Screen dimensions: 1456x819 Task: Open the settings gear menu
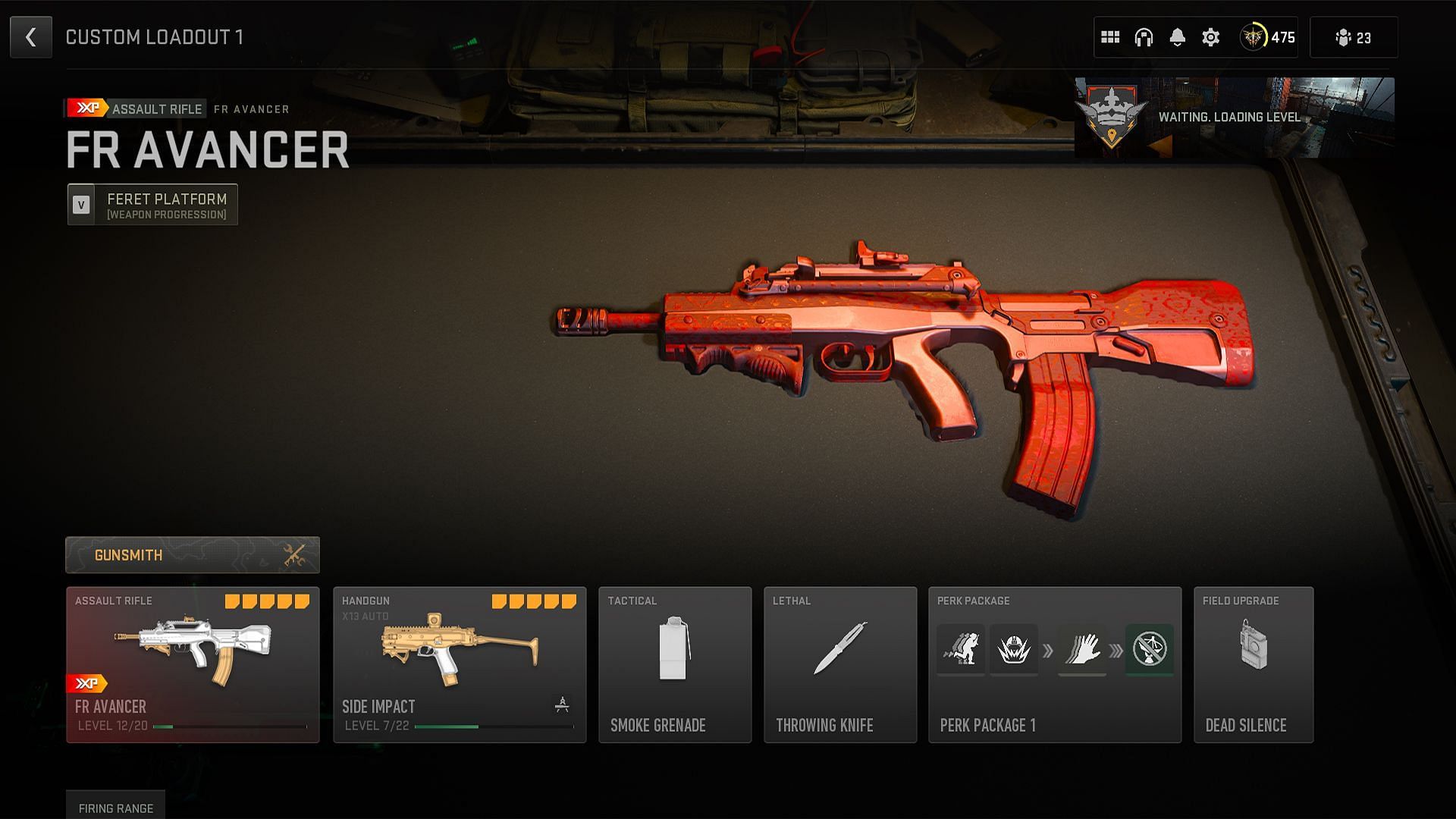tap(1210, 37)
